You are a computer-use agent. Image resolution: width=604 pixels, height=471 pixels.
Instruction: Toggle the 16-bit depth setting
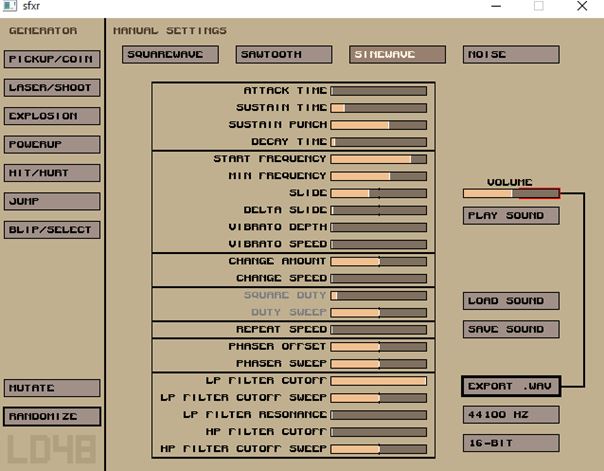pos(511,442)
